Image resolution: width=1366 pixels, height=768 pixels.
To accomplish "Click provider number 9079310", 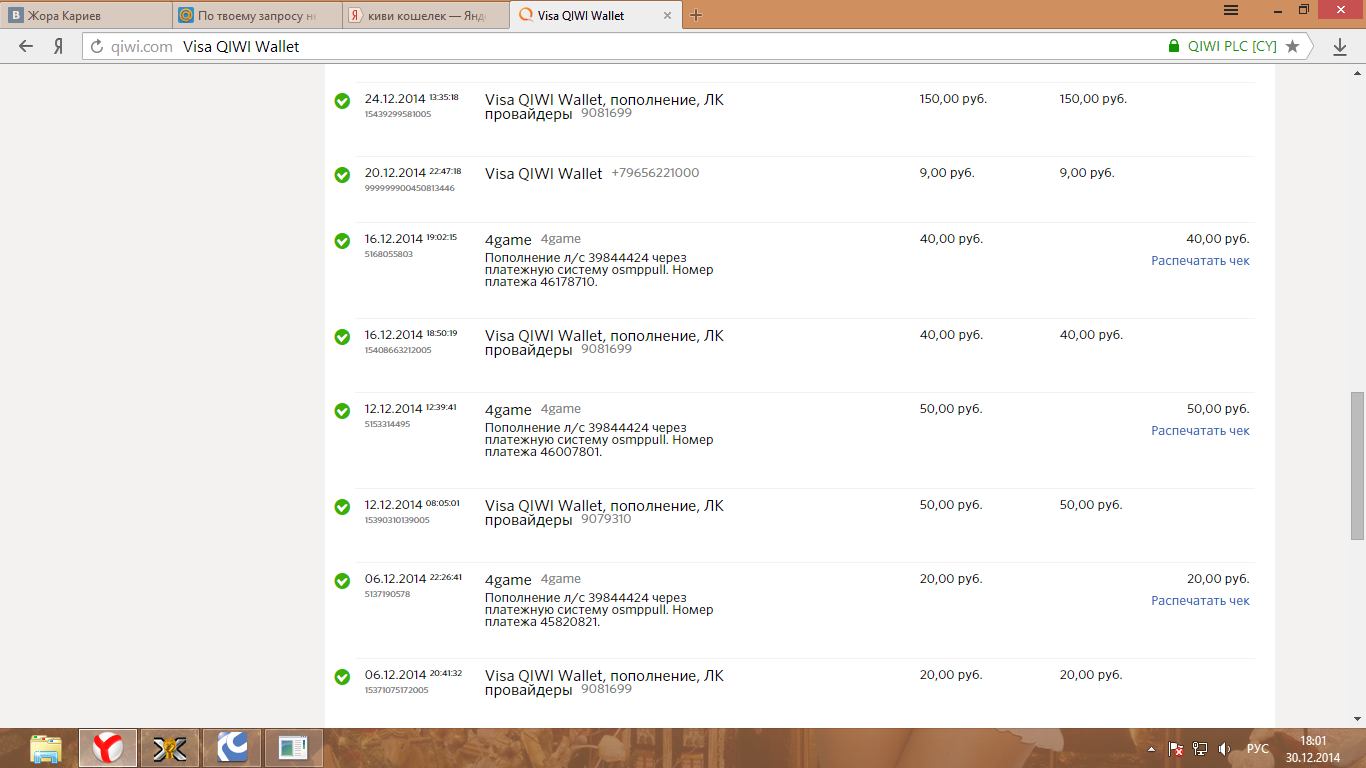I will click(606, 519).
